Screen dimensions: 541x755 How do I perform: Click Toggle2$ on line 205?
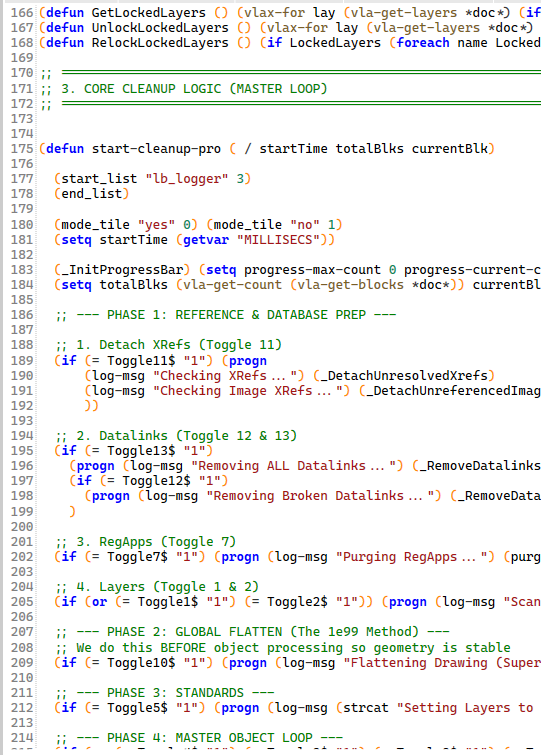(x=297, y=602)
